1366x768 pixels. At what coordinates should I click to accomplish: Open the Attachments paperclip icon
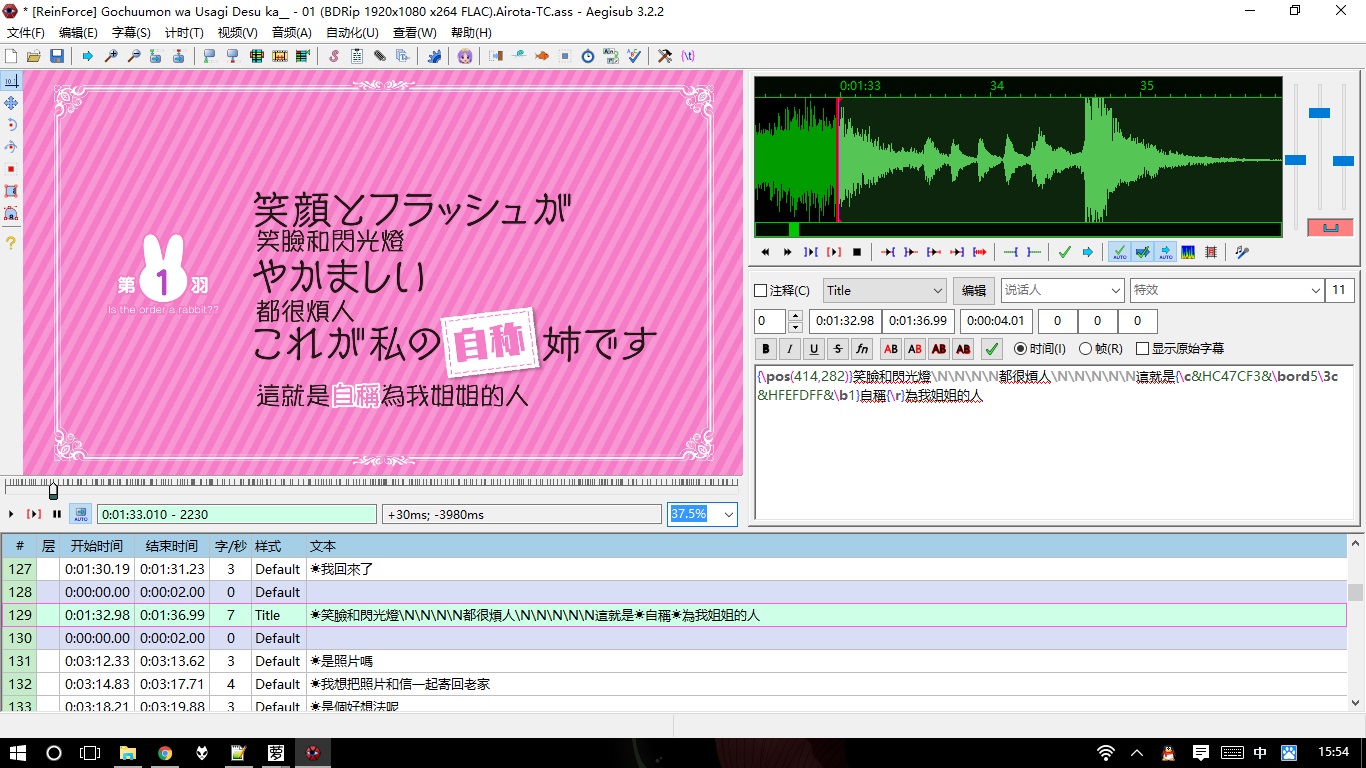(x=380, y=56)
